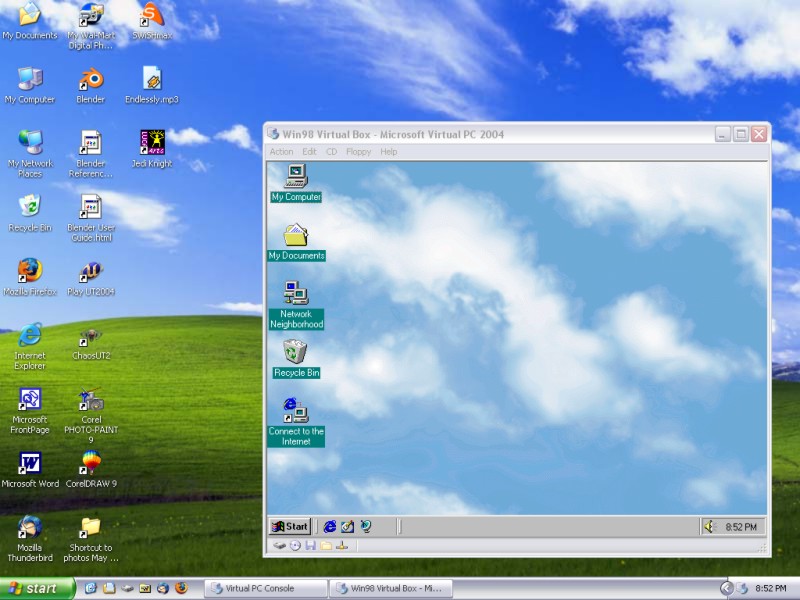Expand hidden XP system tray icons
800x600 pixels.
[726, 588]
